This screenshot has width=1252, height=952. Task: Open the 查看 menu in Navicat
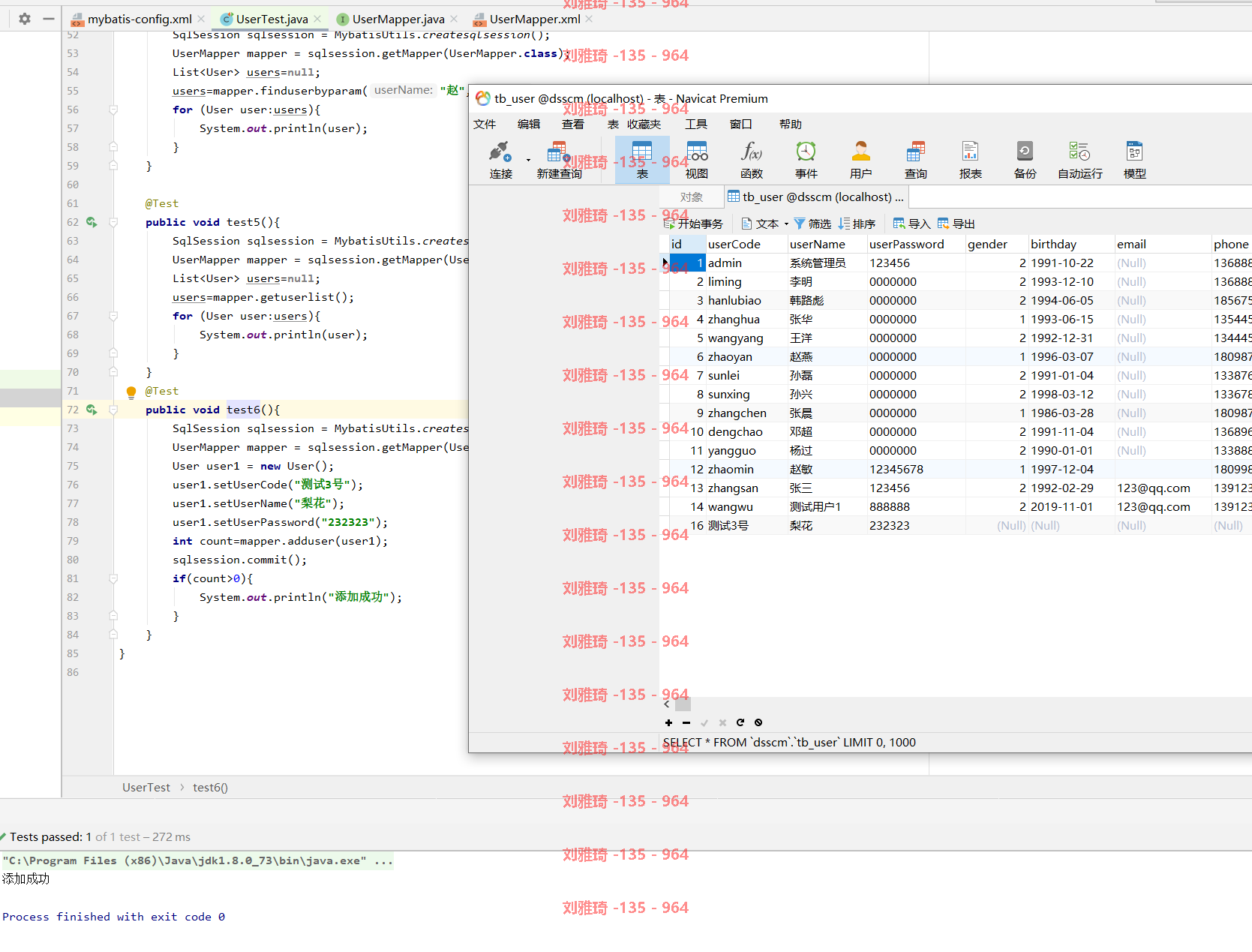pos(573,124)
